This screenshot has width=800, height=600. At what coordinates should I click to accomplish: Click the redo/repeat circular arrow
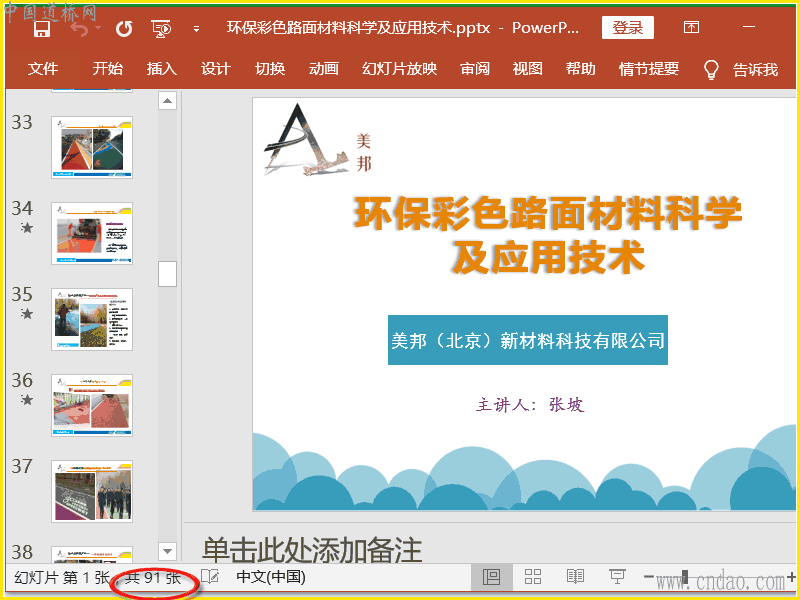[124, 29]
